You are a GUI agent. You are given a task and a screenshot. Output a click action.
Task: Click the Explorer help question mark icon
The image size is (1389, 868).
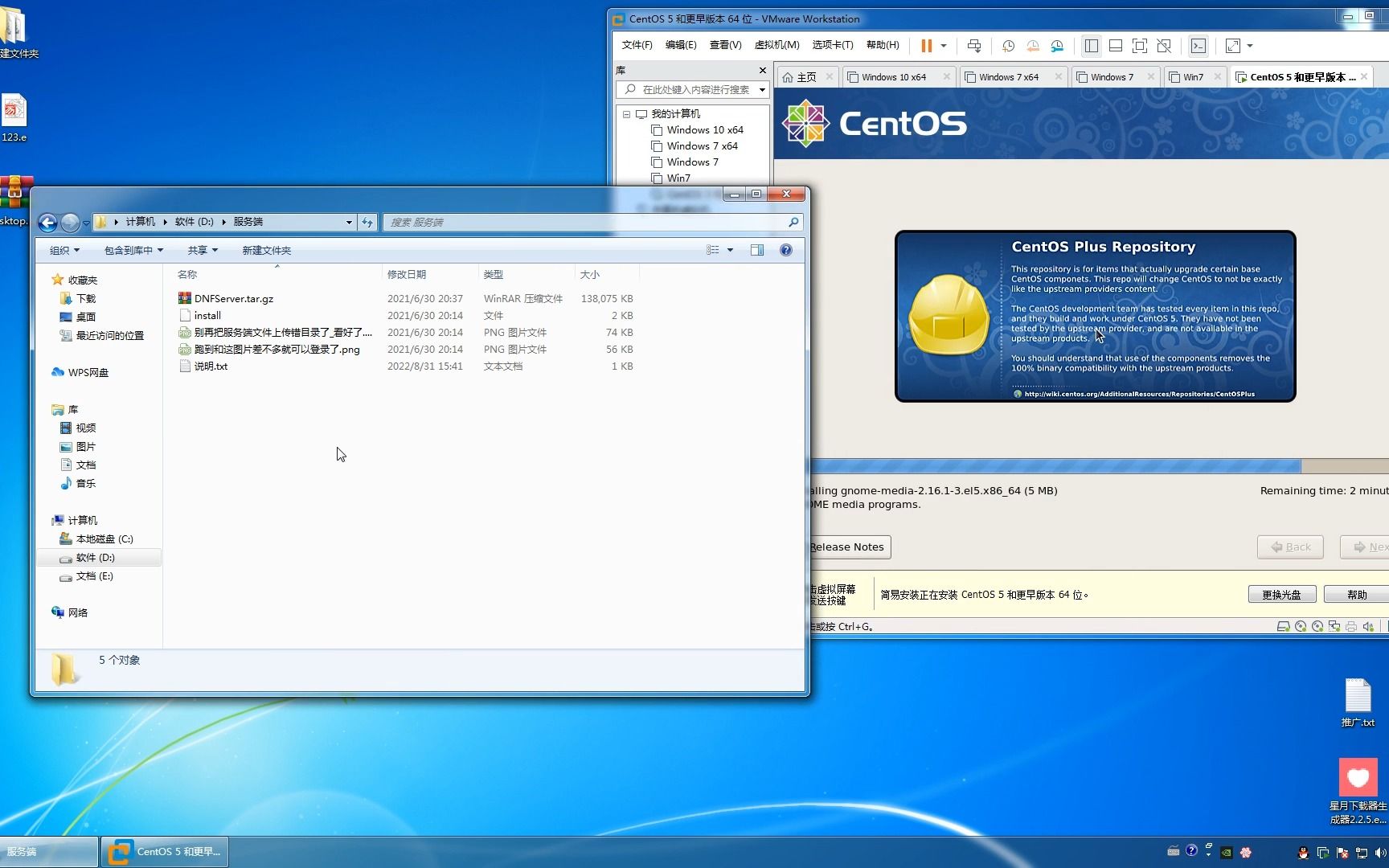tap(786, 251)
